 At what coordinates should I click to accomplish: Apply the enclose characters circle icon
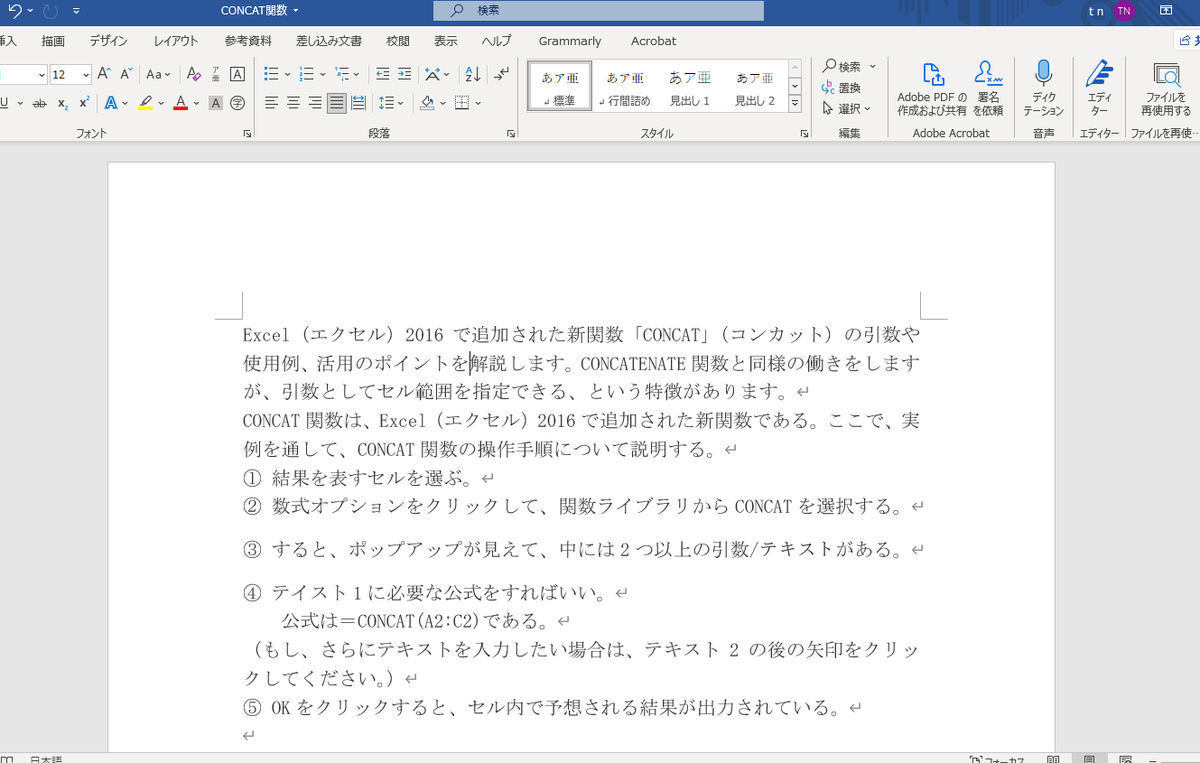237,102
